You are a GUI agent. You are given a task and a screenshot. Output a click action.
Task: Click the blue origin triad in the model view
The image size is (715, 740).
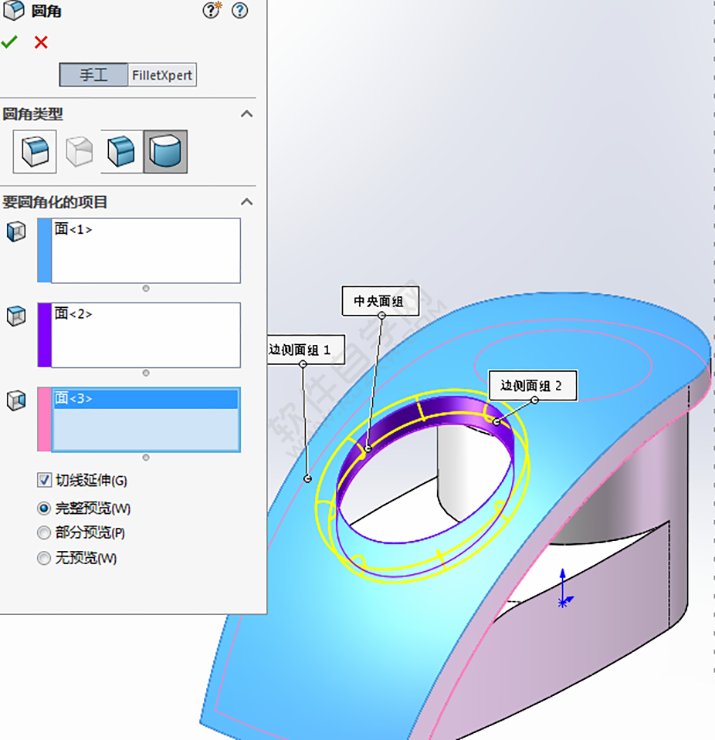[564, 589]
